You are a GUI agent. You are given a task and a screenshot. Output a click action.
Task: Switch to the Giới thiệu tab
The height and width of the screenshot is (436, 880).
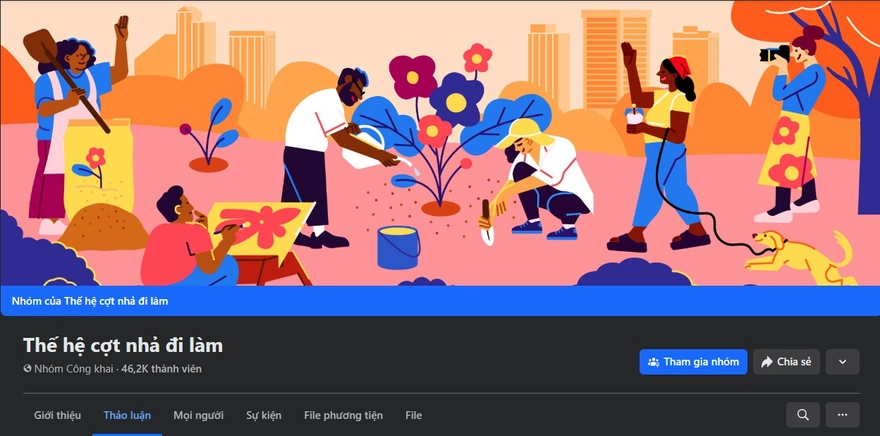coord(57,415)
